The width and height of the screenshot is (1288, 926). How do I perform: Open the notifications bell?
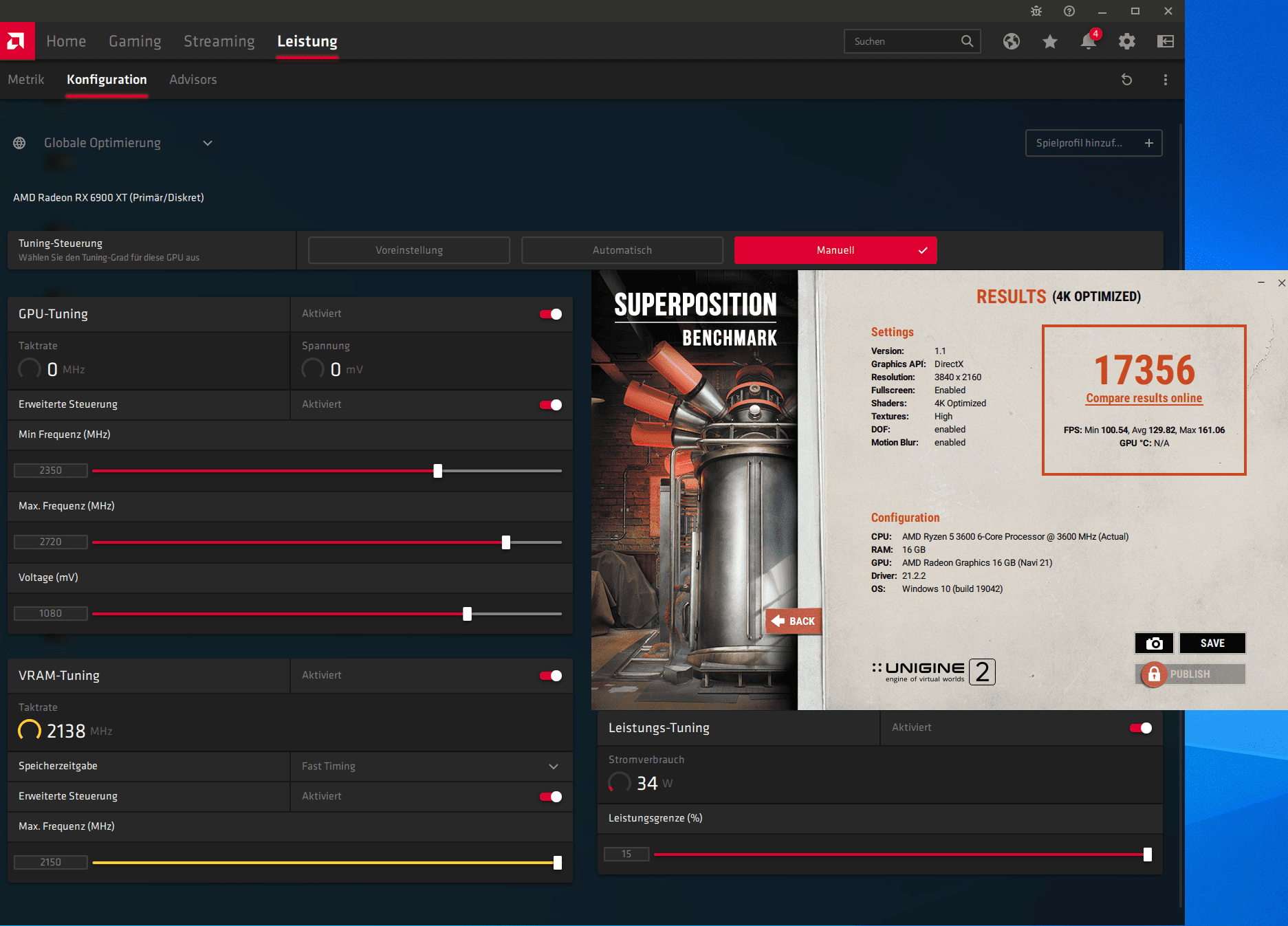(x=1088, y=41)
